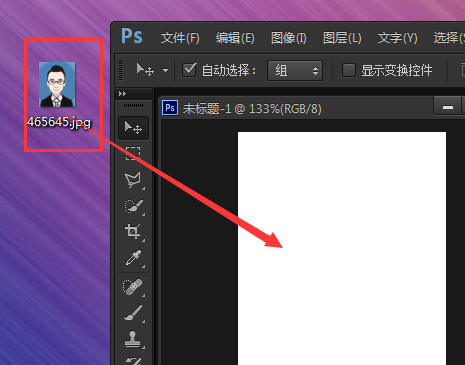Click Move tool preset icon in options bar
The width and height of the screenshot is (465, 365).
click(145, 70)
